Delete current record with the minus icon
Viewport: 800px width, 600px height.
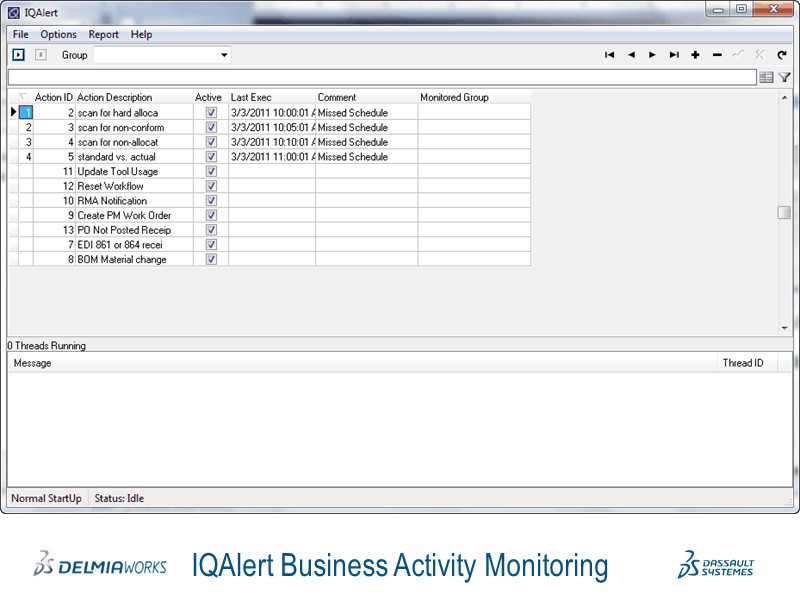[x=716, y=55]
